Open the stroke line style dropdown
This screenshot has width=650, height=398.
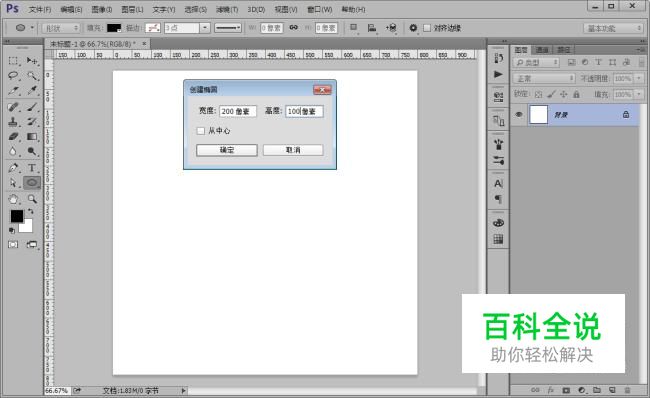tap(228, 28)
